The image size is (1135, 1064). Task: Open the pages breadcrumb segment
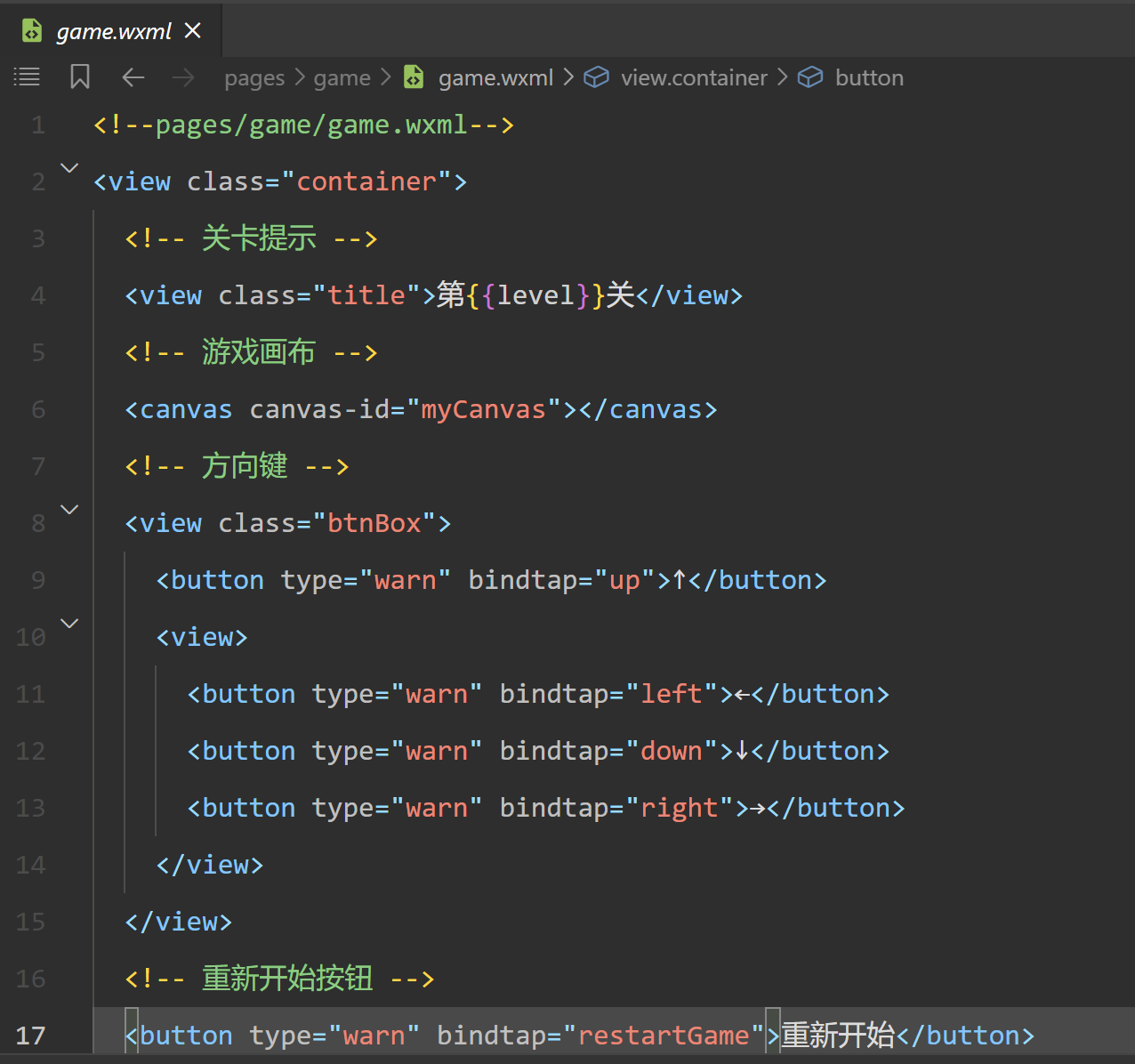tap(254, 78)
